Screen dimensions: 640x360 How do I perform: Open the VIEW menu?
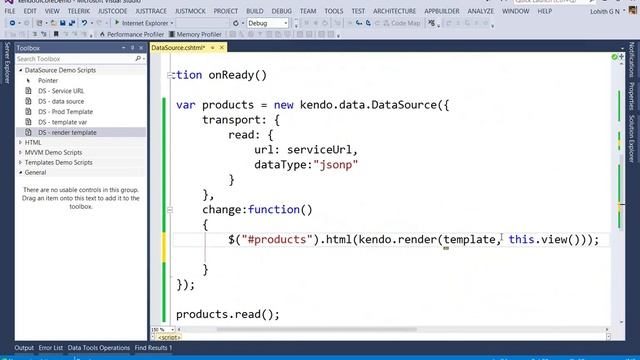pos(52,11)
